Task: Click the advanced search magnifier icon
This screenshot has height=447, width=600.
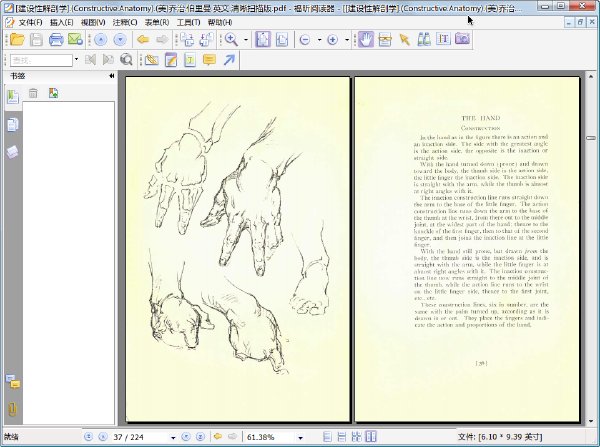Action: click(126, 60)
